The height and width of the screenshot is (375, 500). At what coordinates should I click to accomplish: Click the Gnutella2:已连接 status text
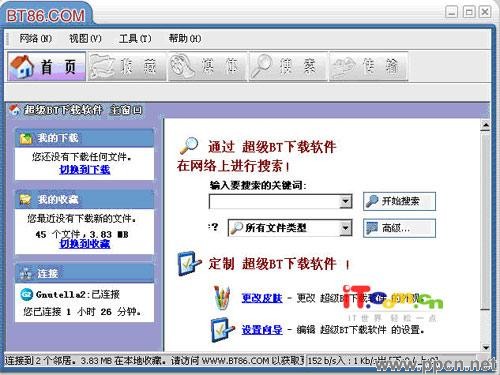click(78, 294)
